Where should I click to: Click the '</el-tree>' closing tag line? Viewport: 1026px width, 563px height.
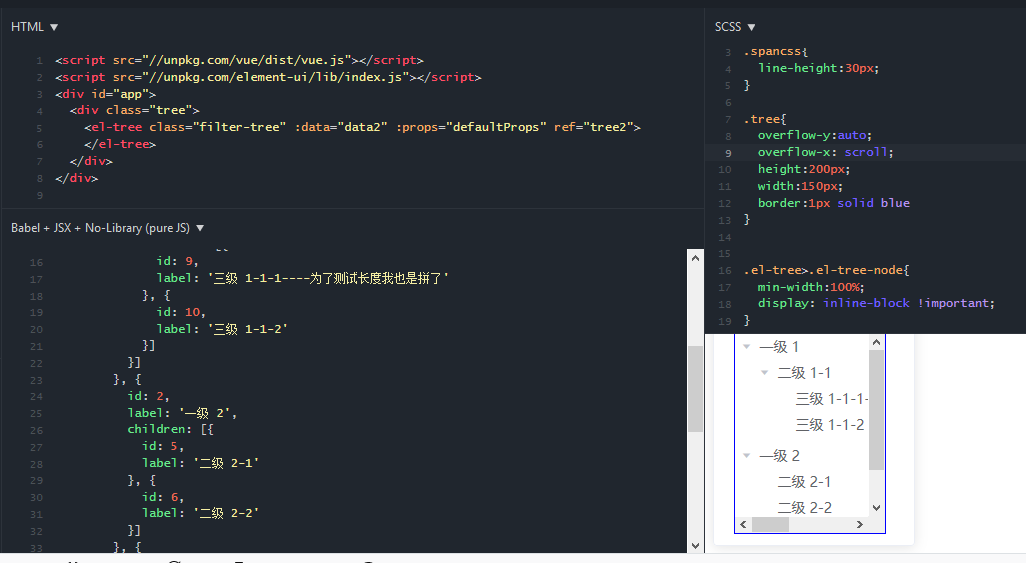pyautogui.click(x=120, y=144)
